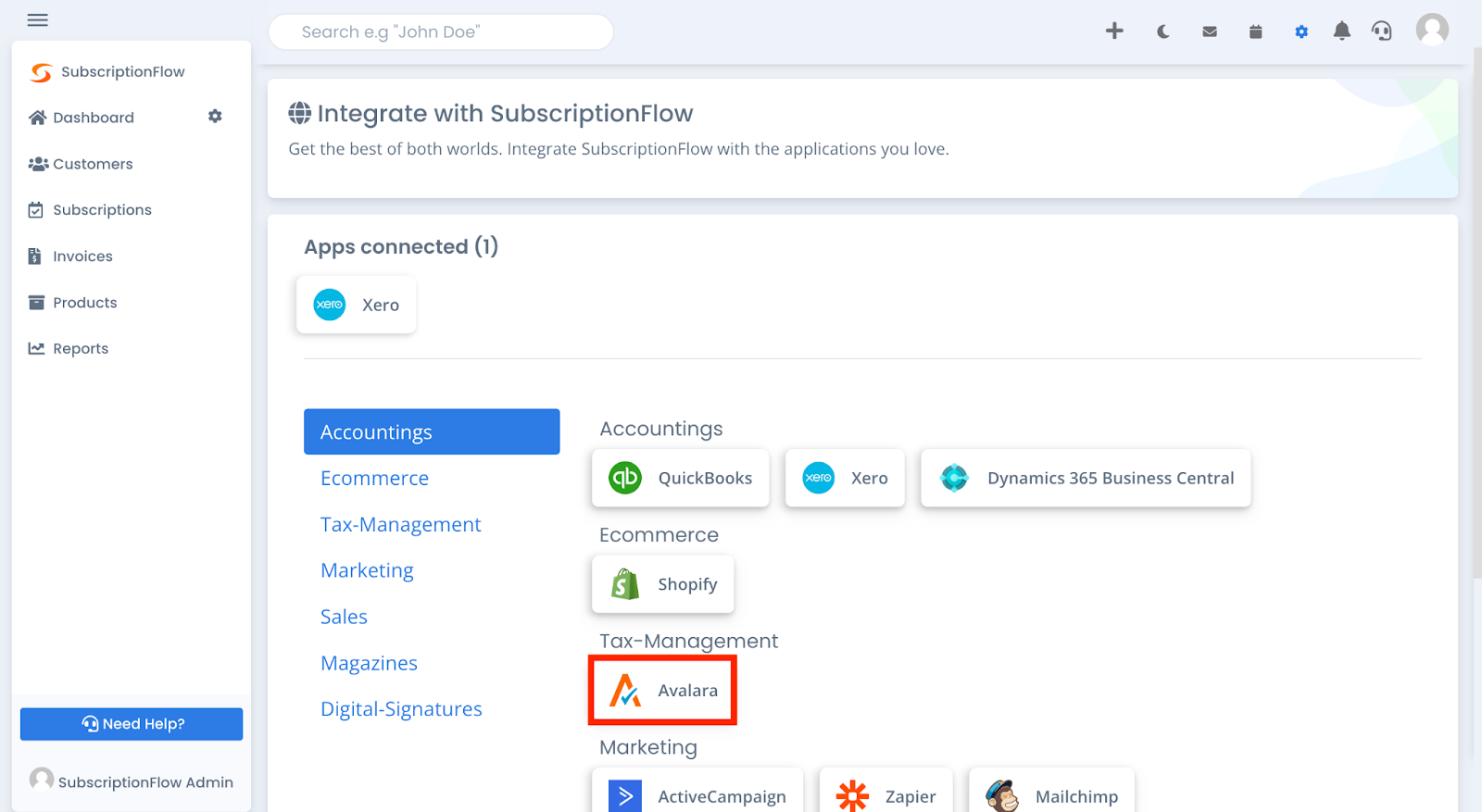The height and width of the screenshot is (812, 1482).
Task: Open the hamburger menu icon
Action: click(38, 19)
